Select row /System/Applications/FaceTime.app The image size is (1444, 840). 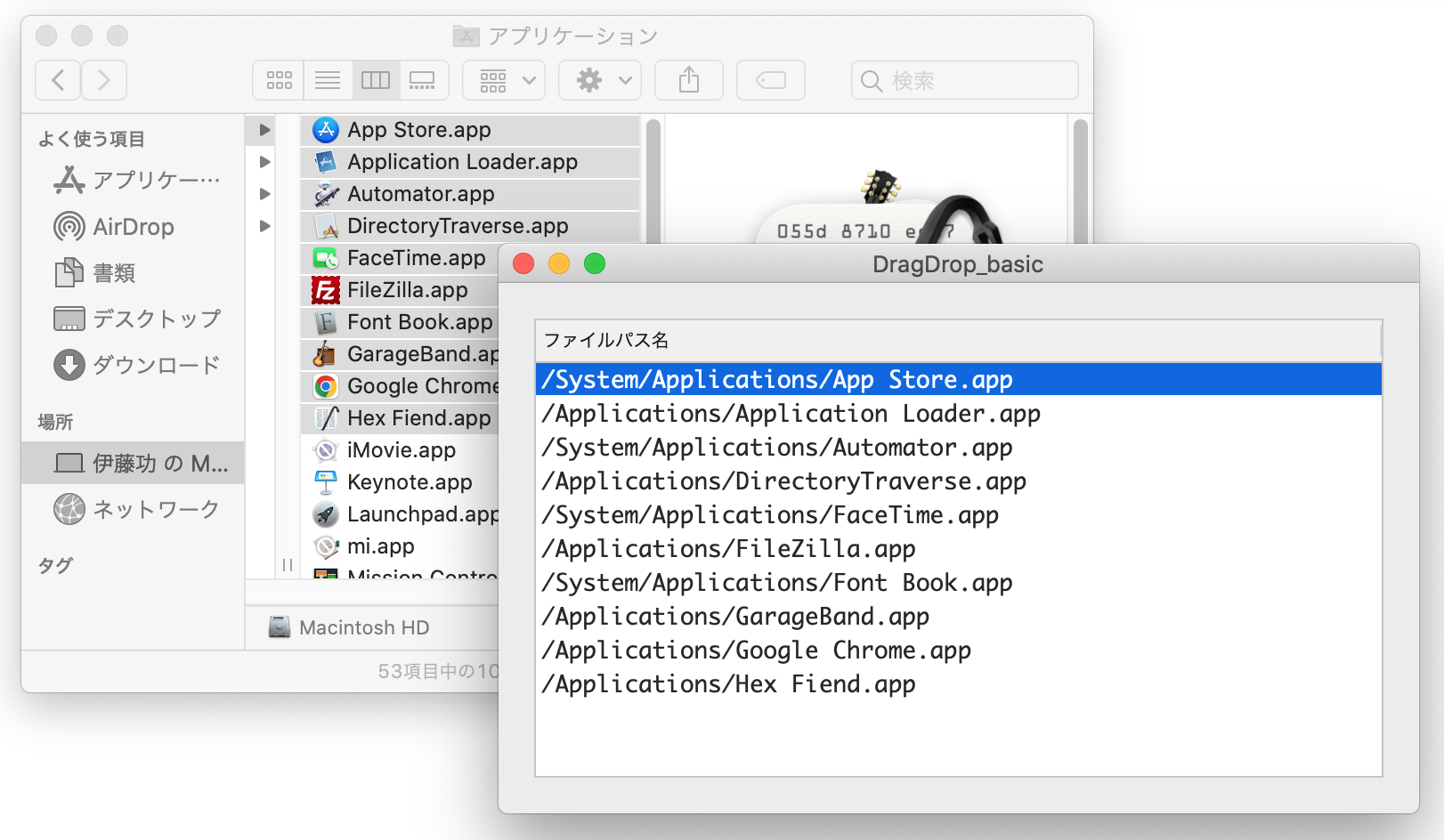pos(959,514)
